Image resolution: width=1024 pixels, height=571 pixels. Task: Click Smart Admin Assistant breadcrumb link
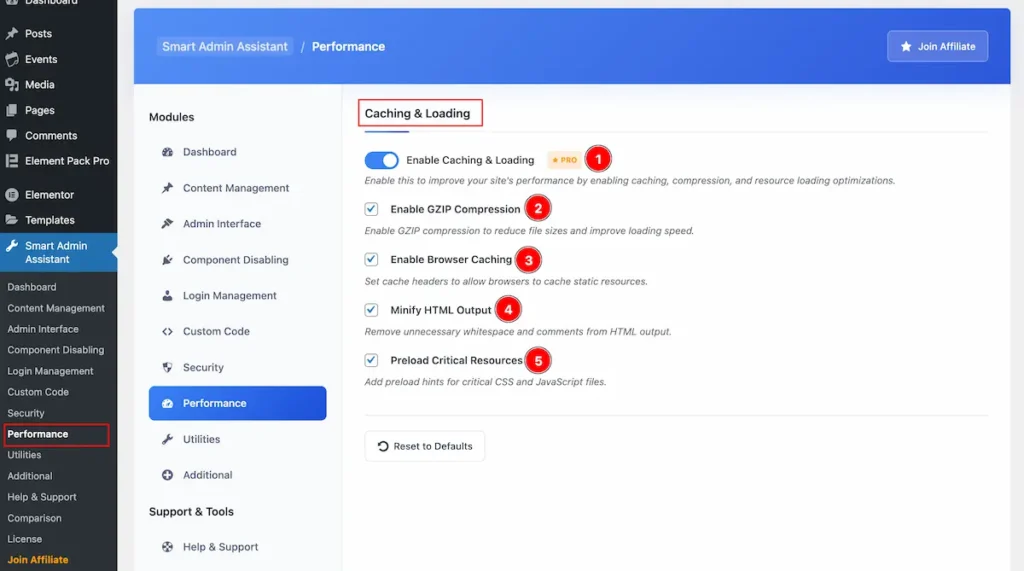[x=225, y=46]
